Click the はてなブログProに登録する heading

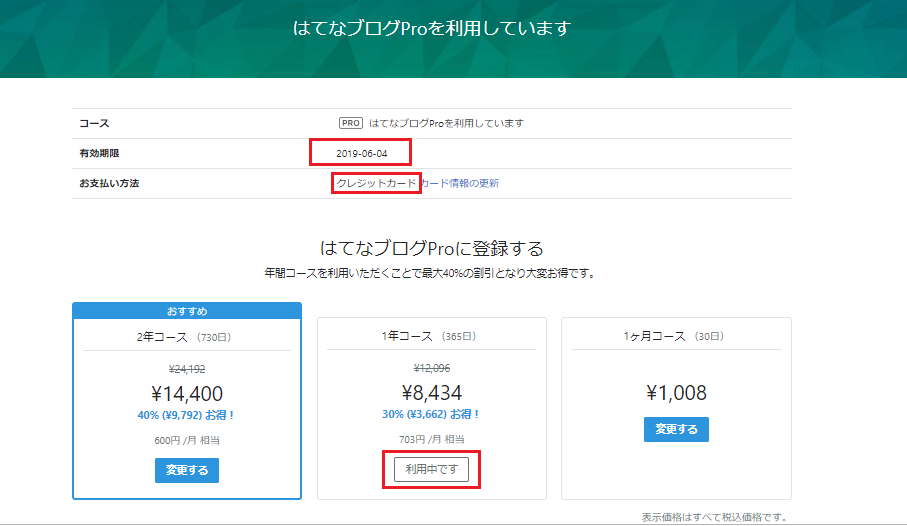[432, 249]
